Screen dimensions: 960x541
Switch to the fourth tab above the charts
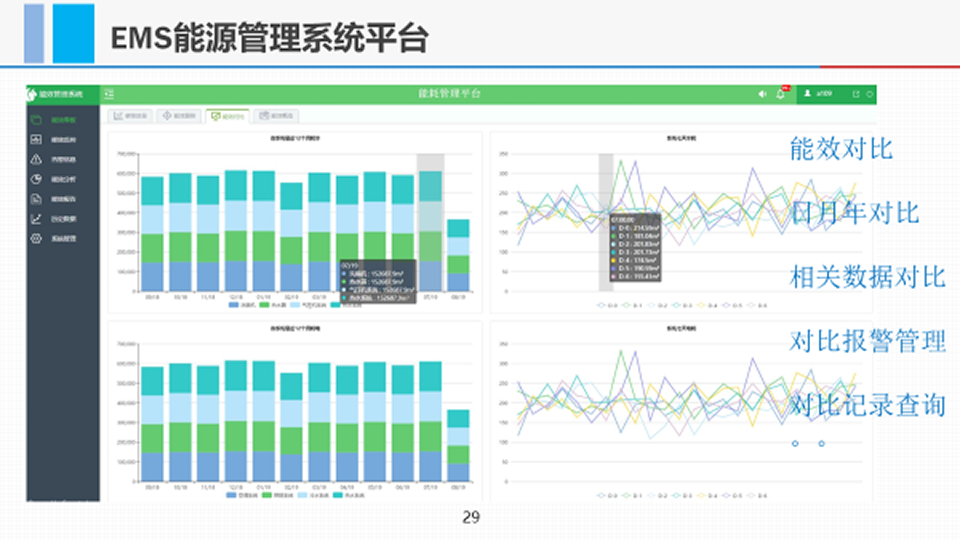click(x=275, y=116)
